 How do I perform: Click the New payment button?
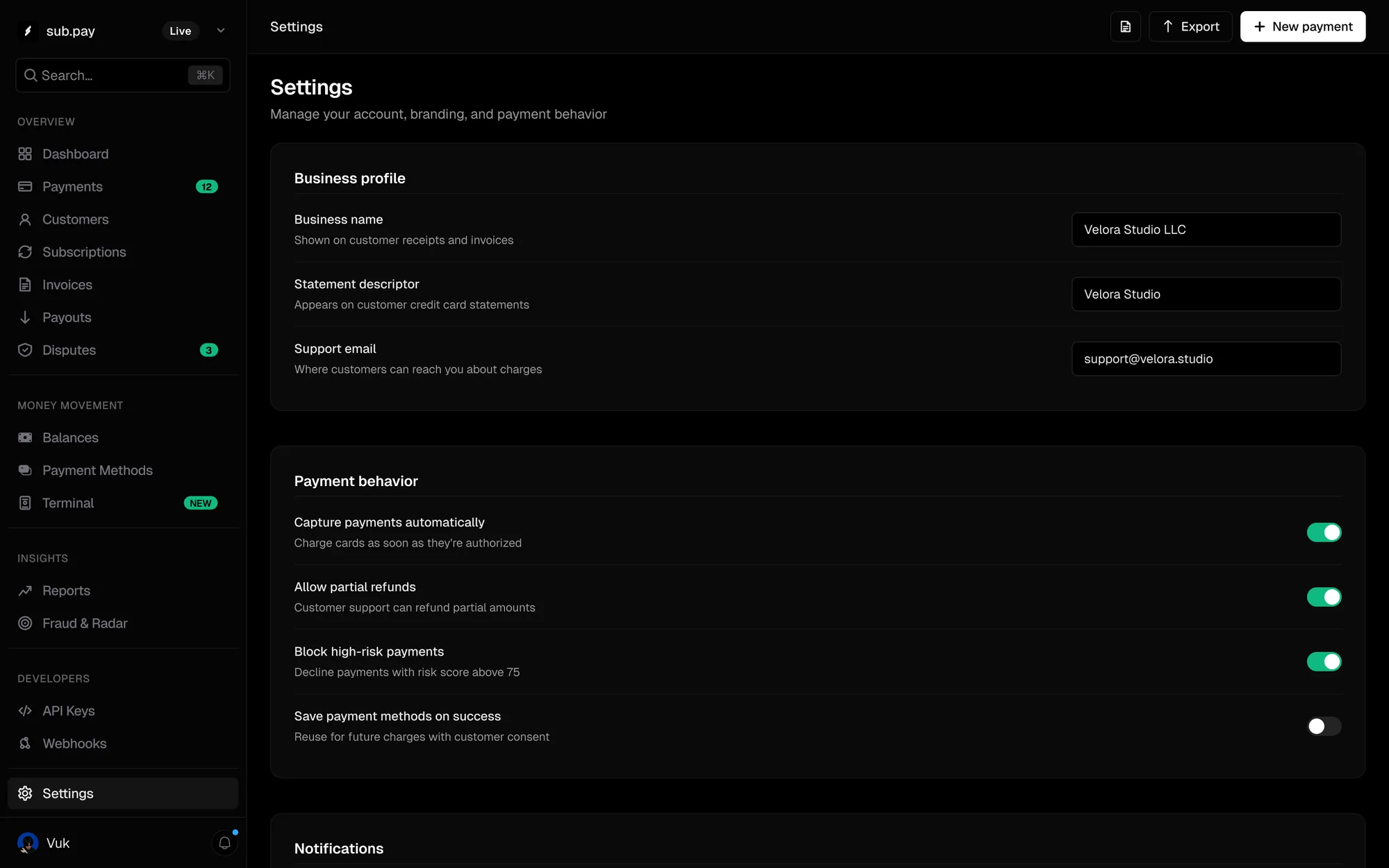(1303, 26)
